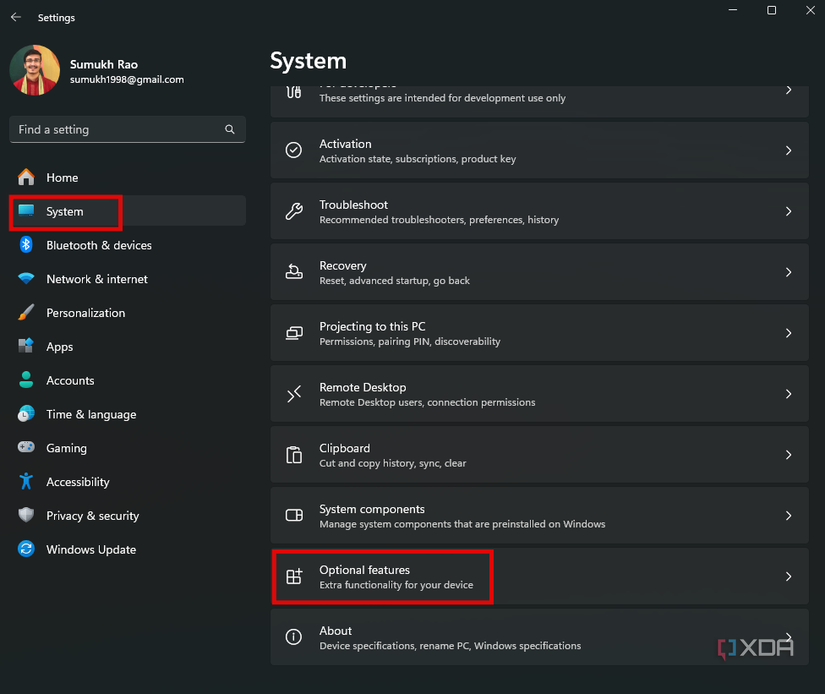Image resolution: width=825 pixels, height=694 pixels.
Task: Click the Find a setting search box
Action: coord(127,129)
